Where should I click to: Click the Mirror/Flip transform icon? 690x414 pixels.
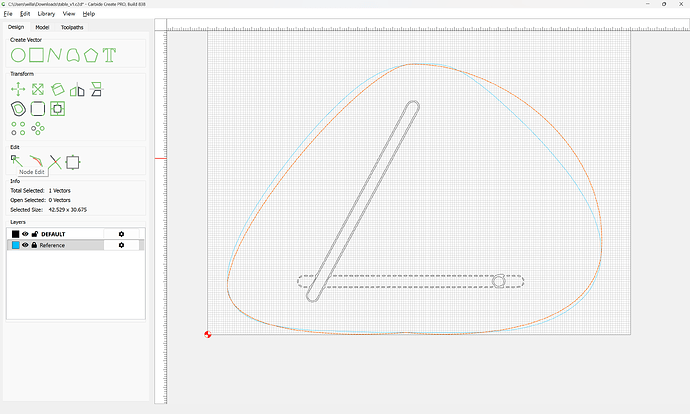coord(77,89)
